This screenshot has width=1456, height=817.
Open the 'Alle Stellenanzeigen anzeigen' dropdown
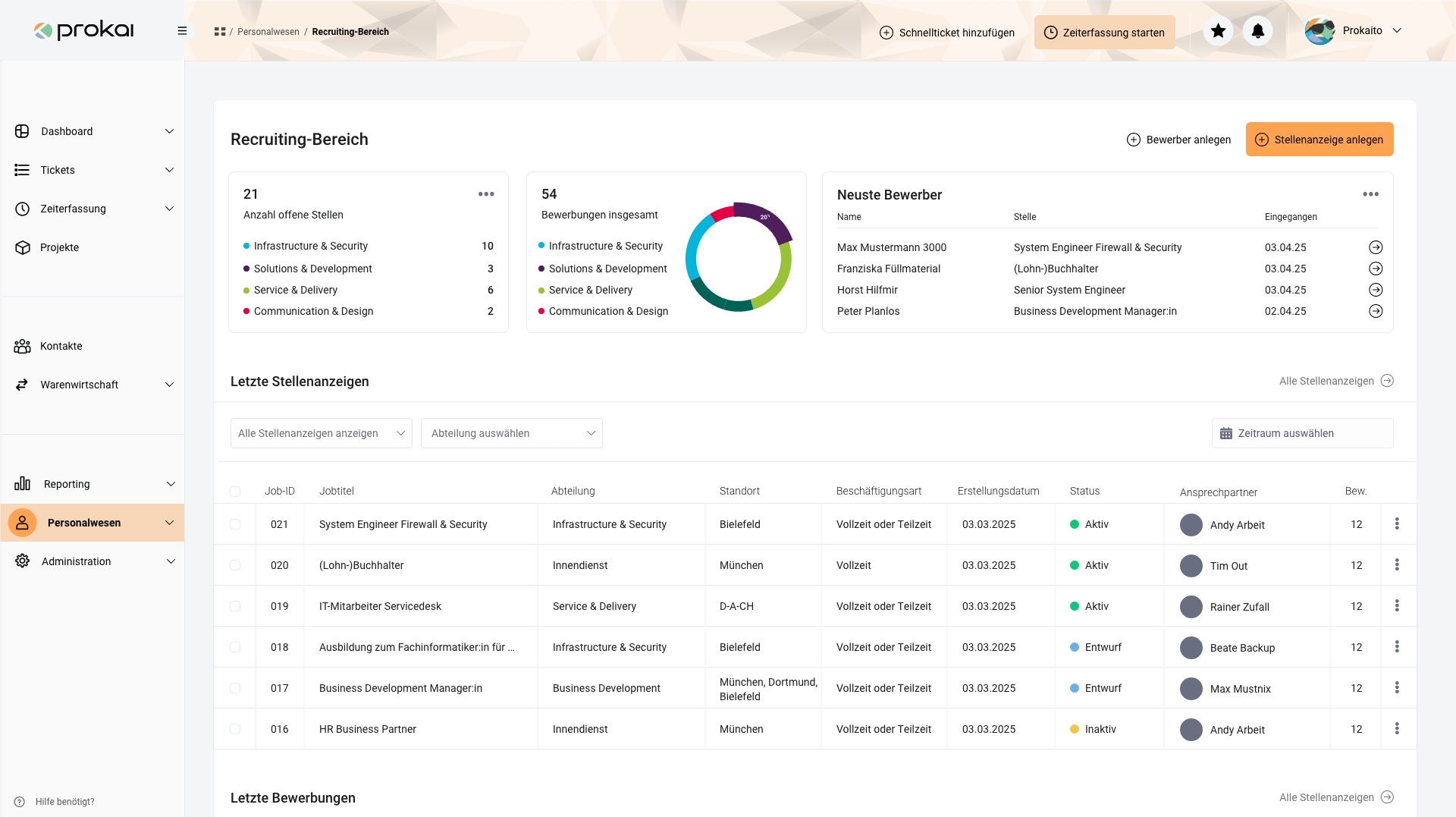tap(321, 433)
